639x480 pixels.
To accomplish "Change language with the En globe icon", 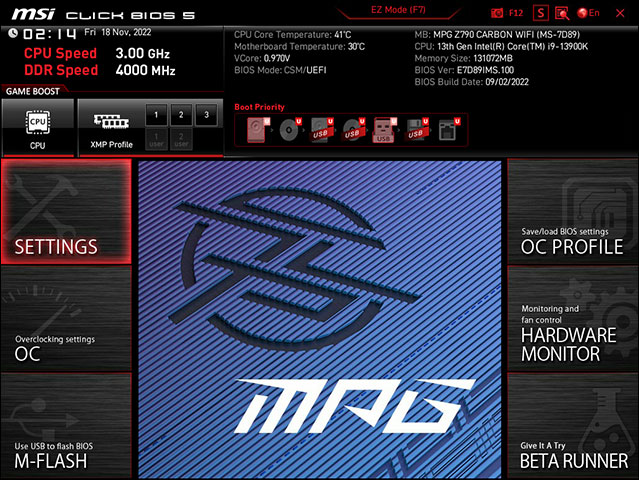I will click(588, 13).
